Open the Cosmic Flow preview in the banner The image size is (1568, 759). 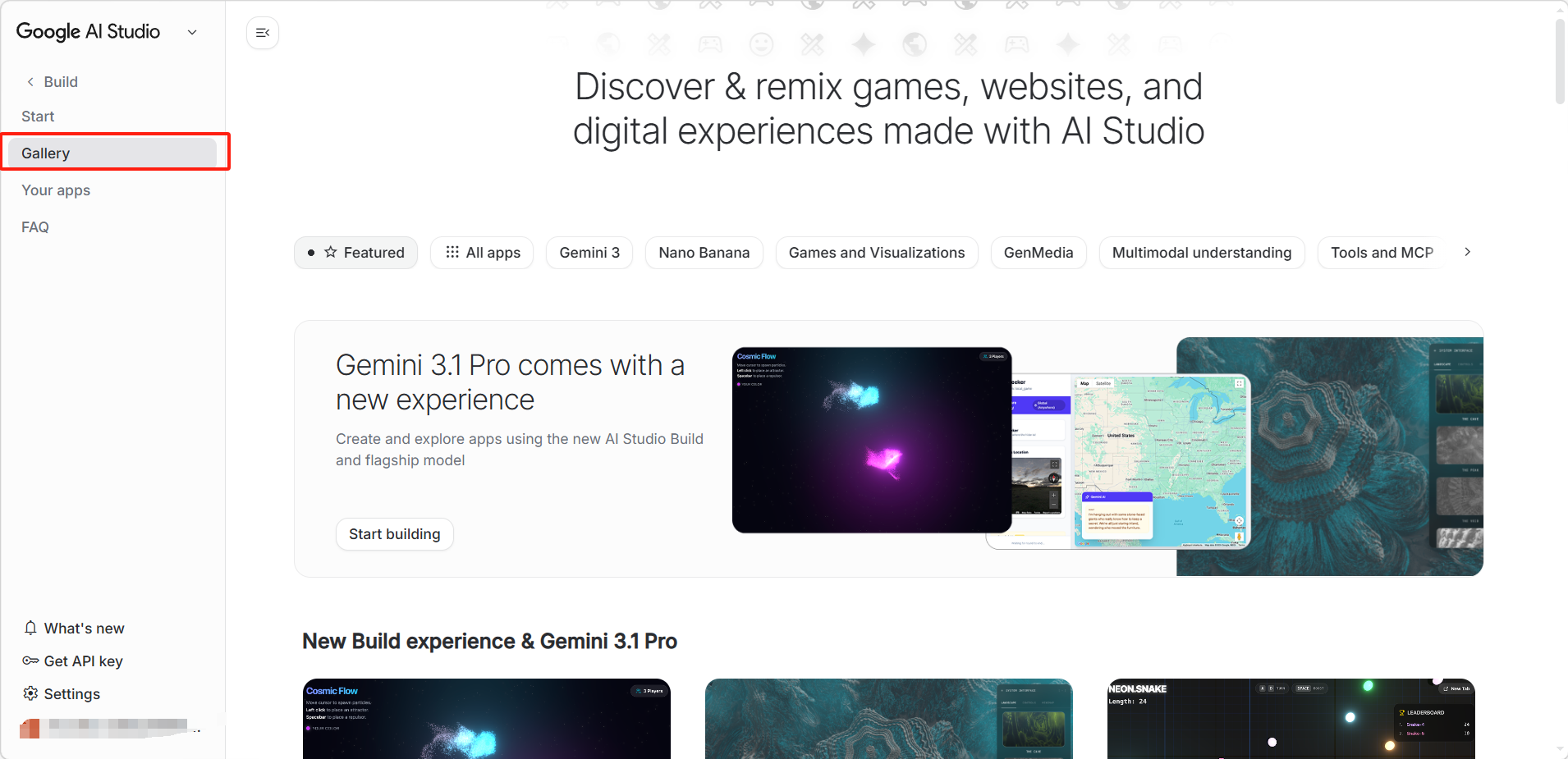point(872,441)
